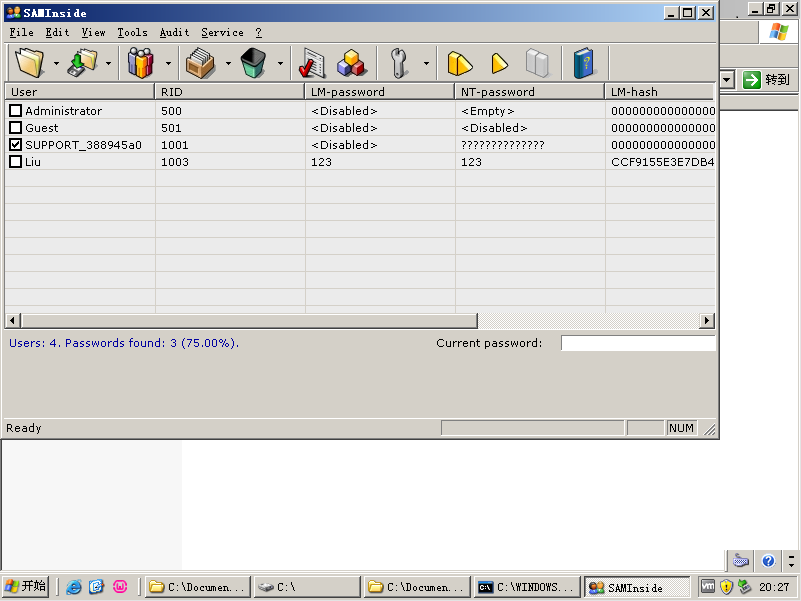The width and height of the screenshot is (801, 601).
Task: Click the horizontal scrollbar thumb
Action: click(x=249, y=320)
